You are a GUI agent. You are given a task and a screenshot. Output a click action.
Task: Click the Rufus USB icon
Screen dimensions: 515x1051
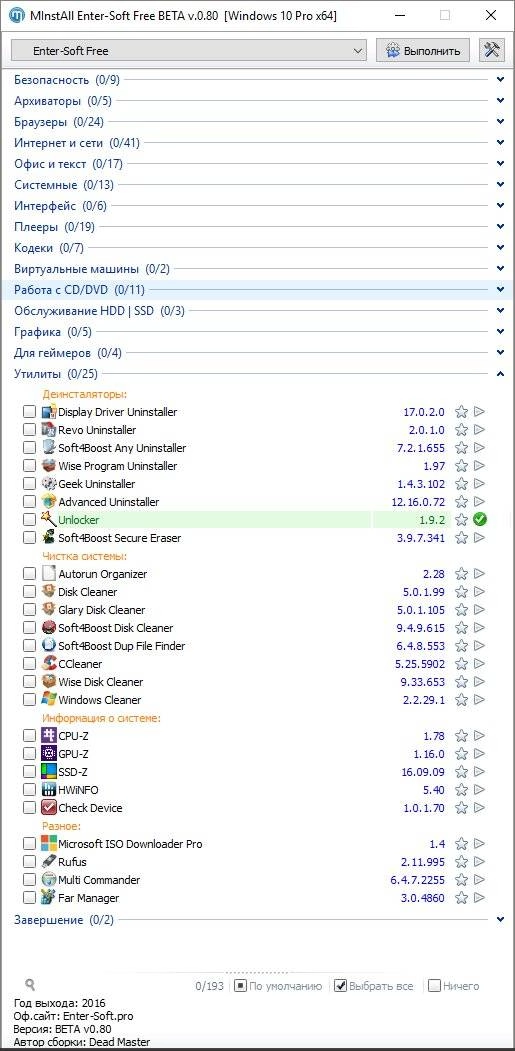coord(49,861)
